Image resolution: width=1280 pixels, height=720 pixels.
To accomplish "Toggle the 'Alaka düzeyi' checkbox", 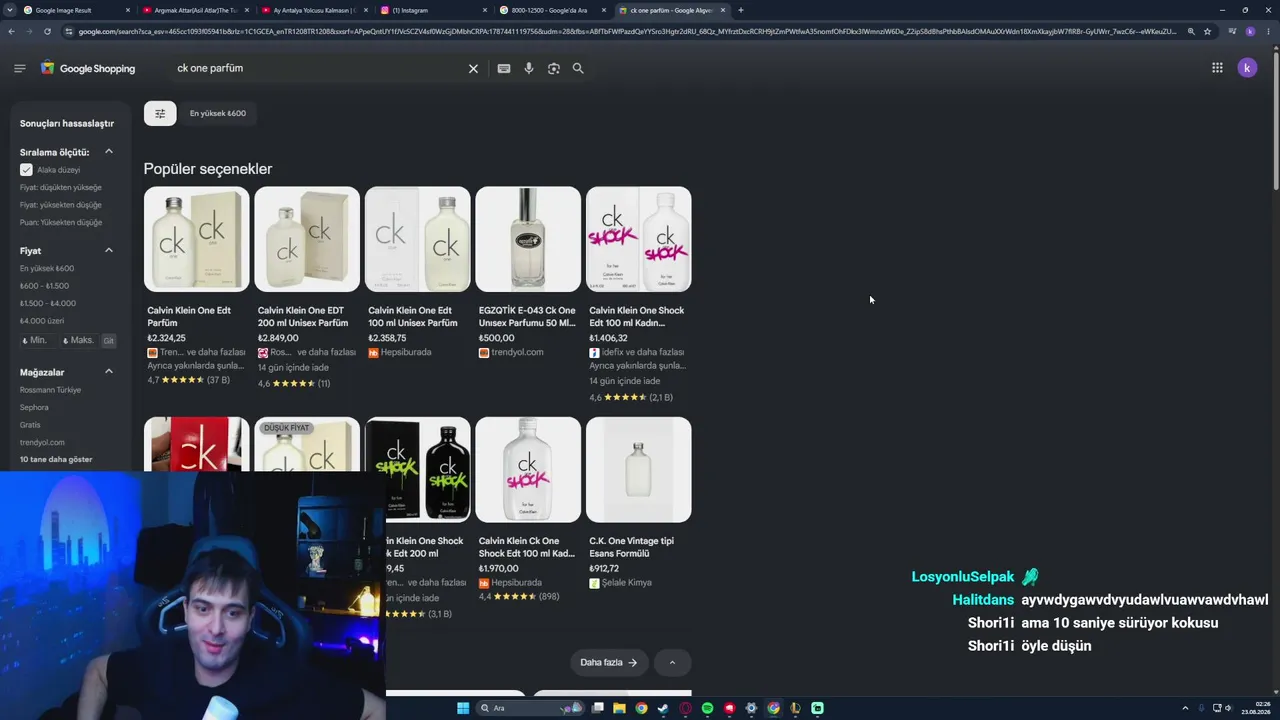I will [26, 170].
